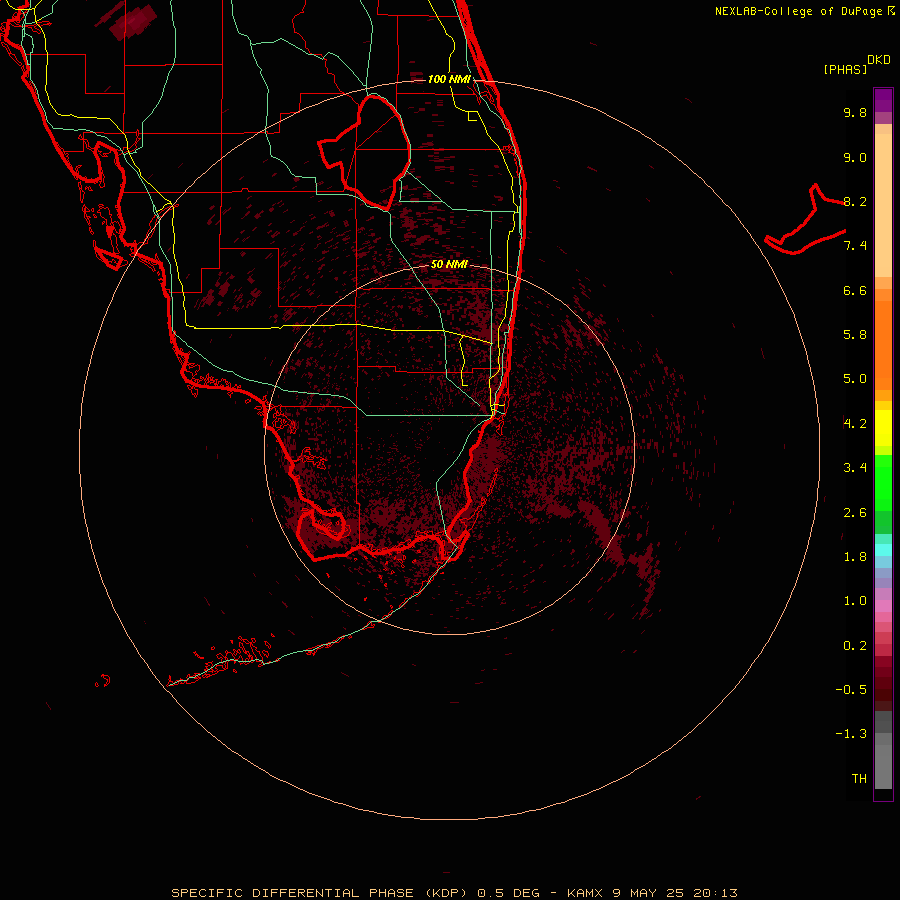The image size is (900, 900).
Task: Click the TH label at the scale bottom
Action: click(859, 779)
